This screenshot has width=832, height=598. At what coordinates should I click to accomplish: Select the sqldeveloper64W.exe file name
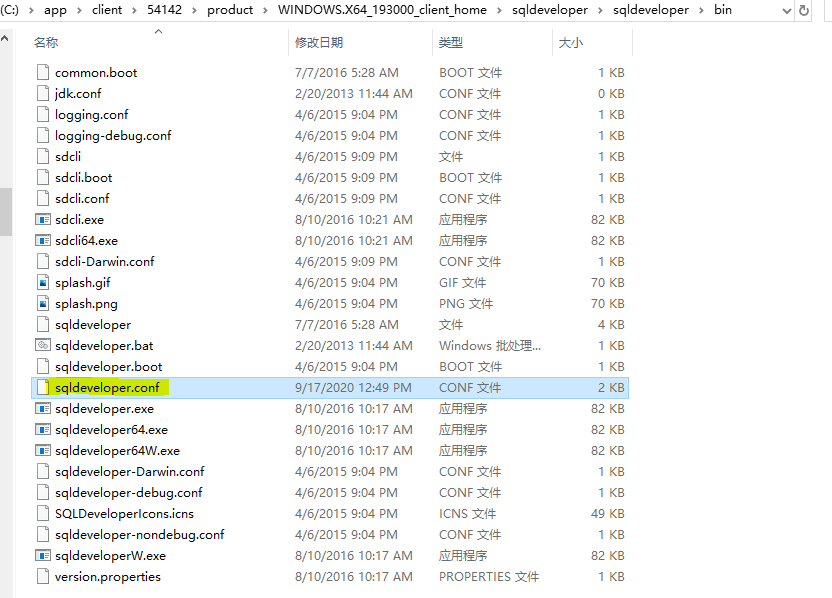(x=117, y=451)
